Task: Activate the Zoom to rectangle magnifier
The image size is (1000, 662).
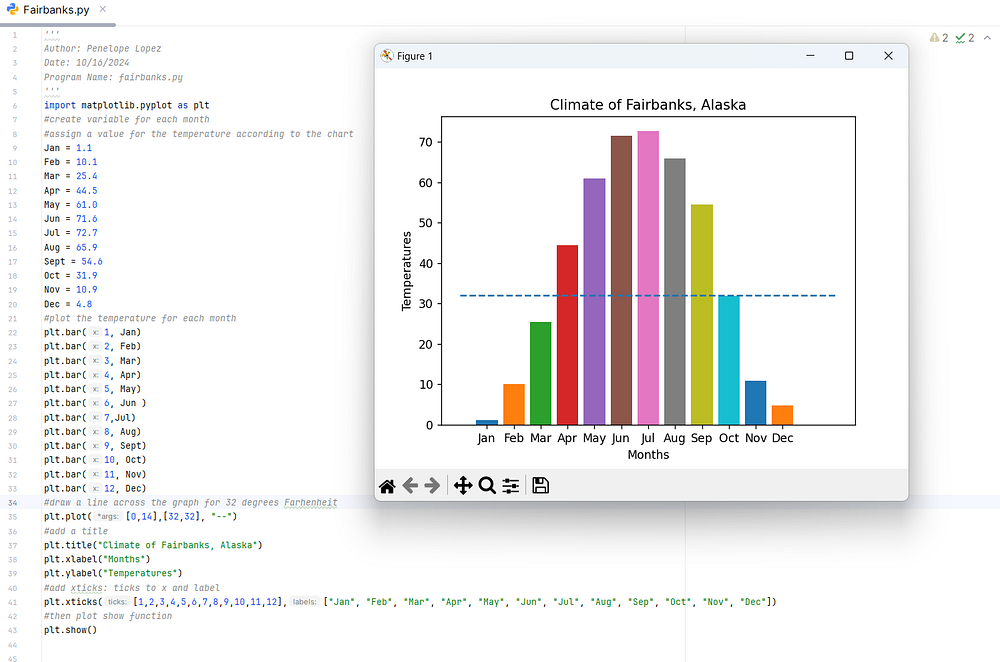Action: [487, 486]
